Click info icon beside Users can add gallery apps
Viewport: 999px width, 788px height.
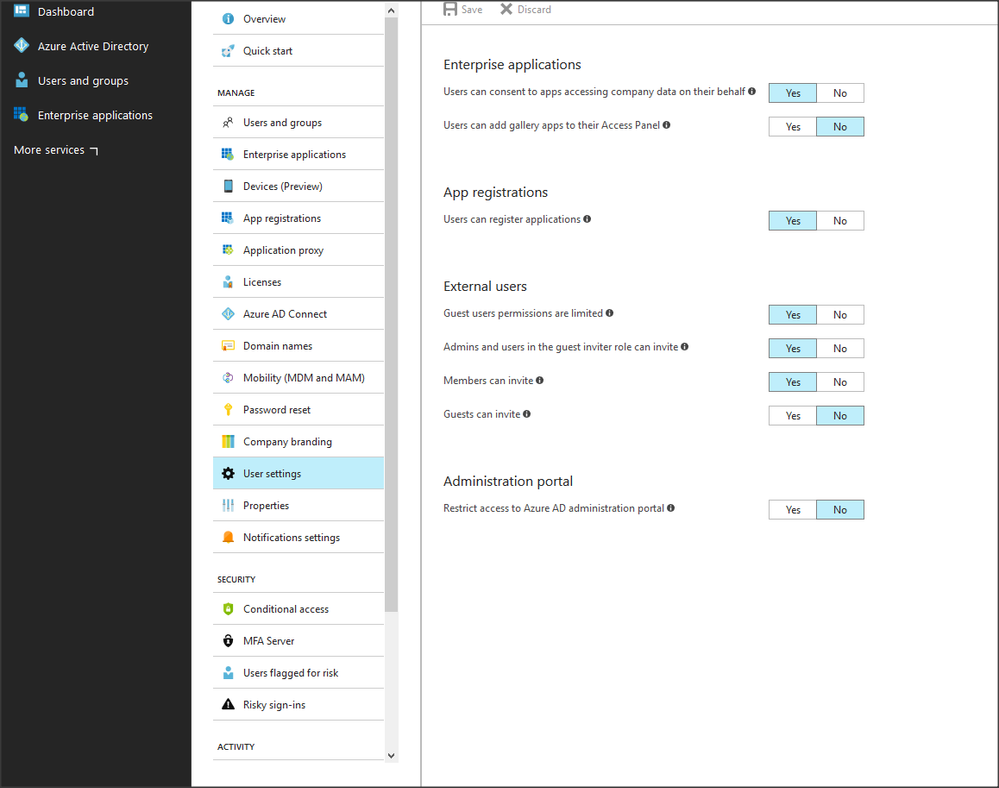point(666,125)
